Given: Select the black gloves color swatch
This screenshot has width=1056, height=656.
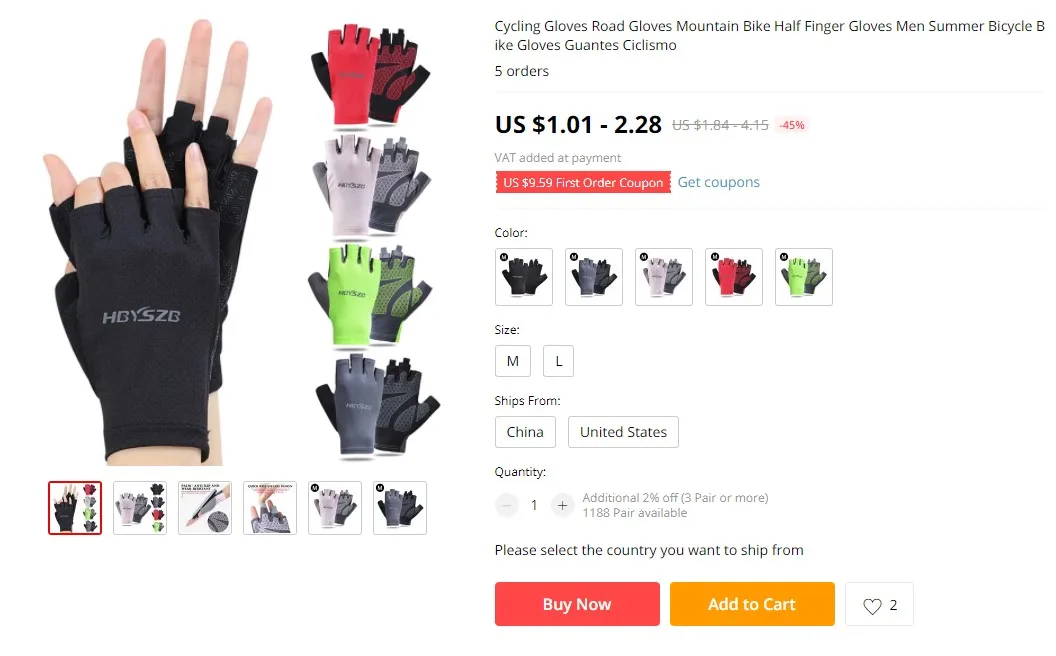Looking at the screenshot, I should pos(524,277).
